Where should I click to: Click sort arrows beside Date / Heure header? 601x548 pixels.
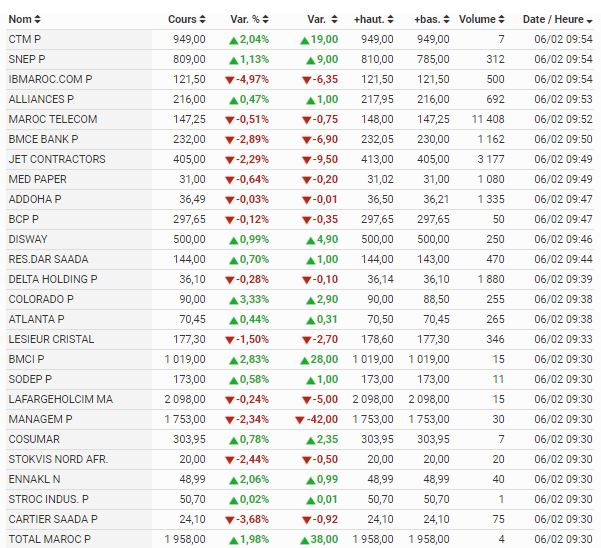click(x=590, y=19)
